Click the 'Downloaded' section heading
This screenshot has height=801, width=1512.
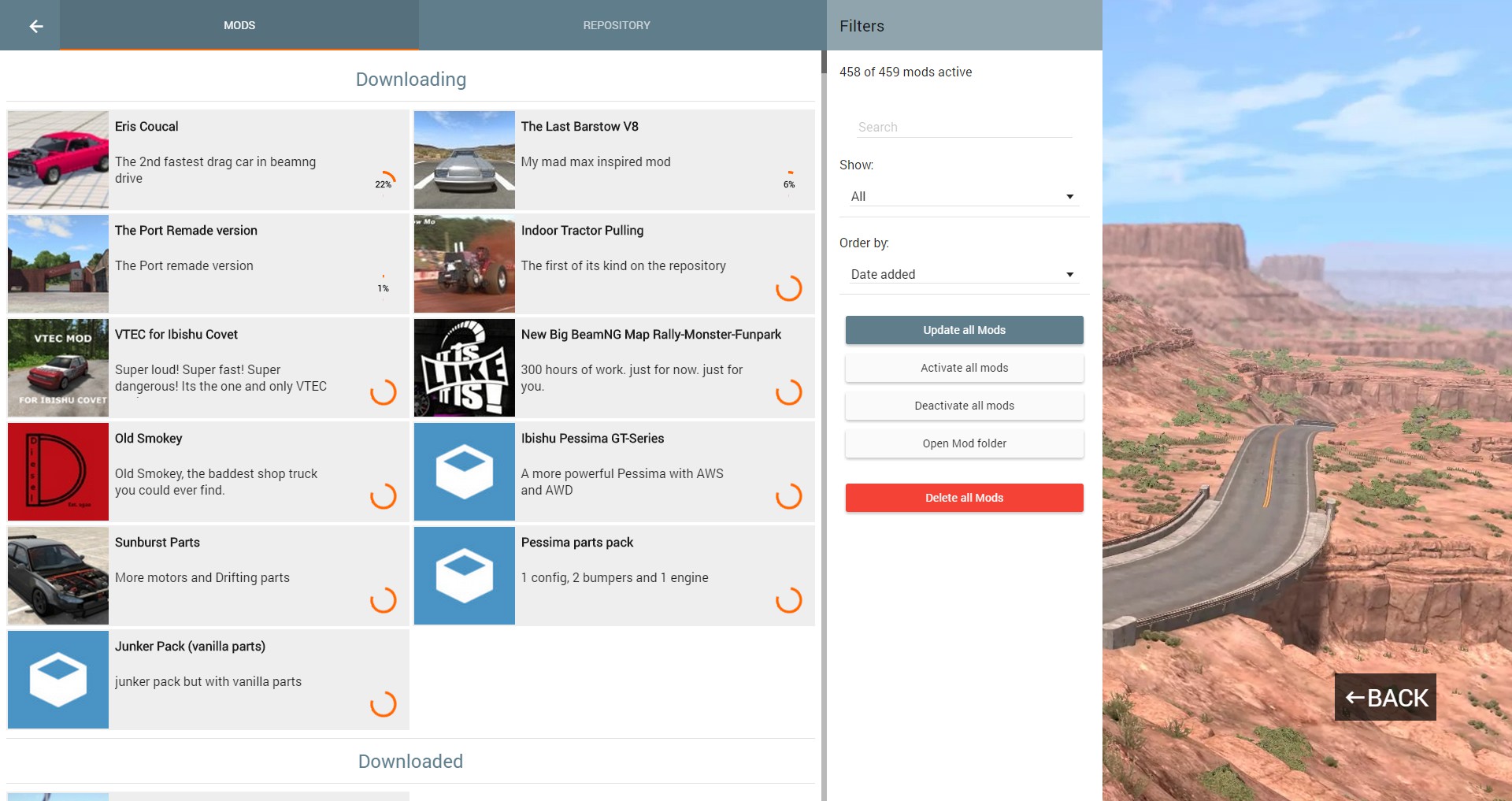410,762
